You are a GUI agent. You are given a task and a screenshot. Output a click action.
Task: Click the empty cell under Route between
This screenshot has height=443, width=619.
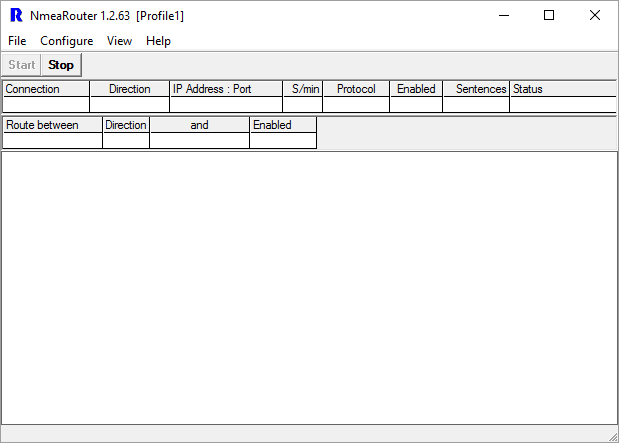pyautogui.click(x=53, y=141)
